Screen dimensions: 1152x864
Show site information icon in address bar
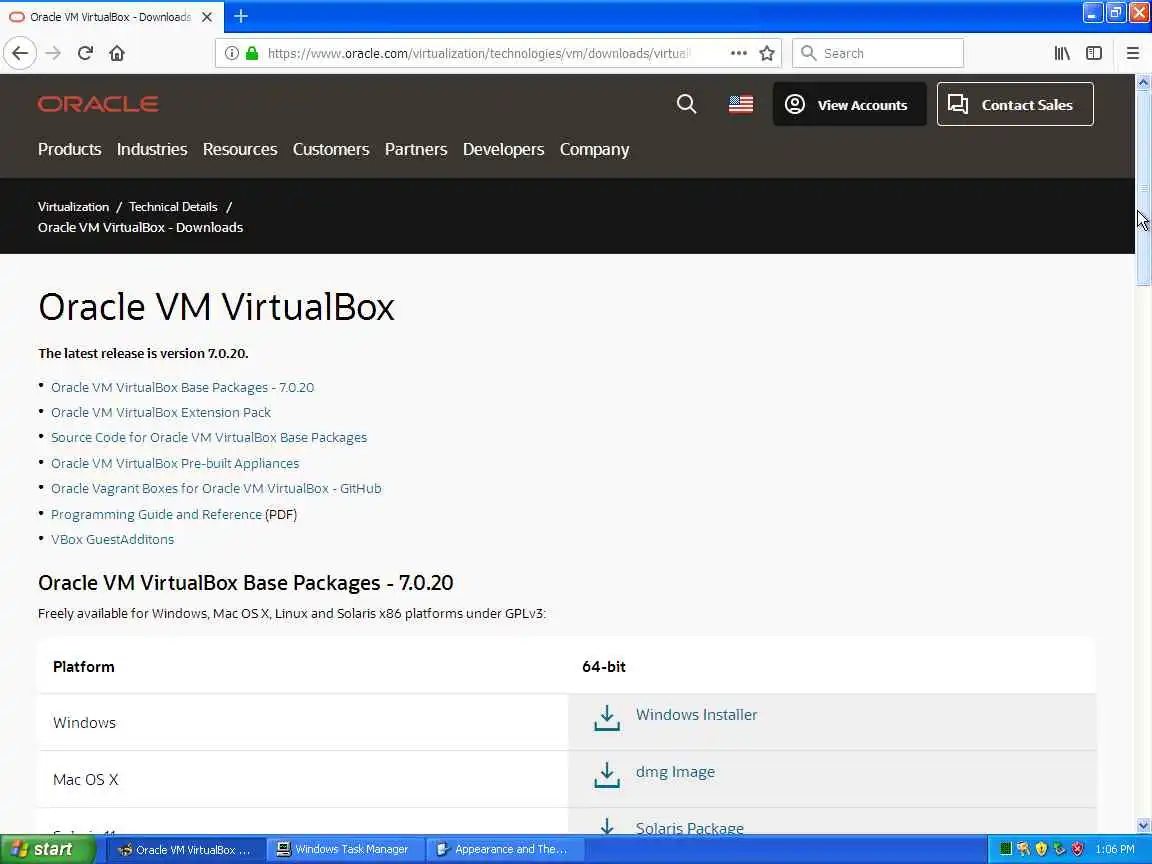pyautogui.click(x=231, y=53)
